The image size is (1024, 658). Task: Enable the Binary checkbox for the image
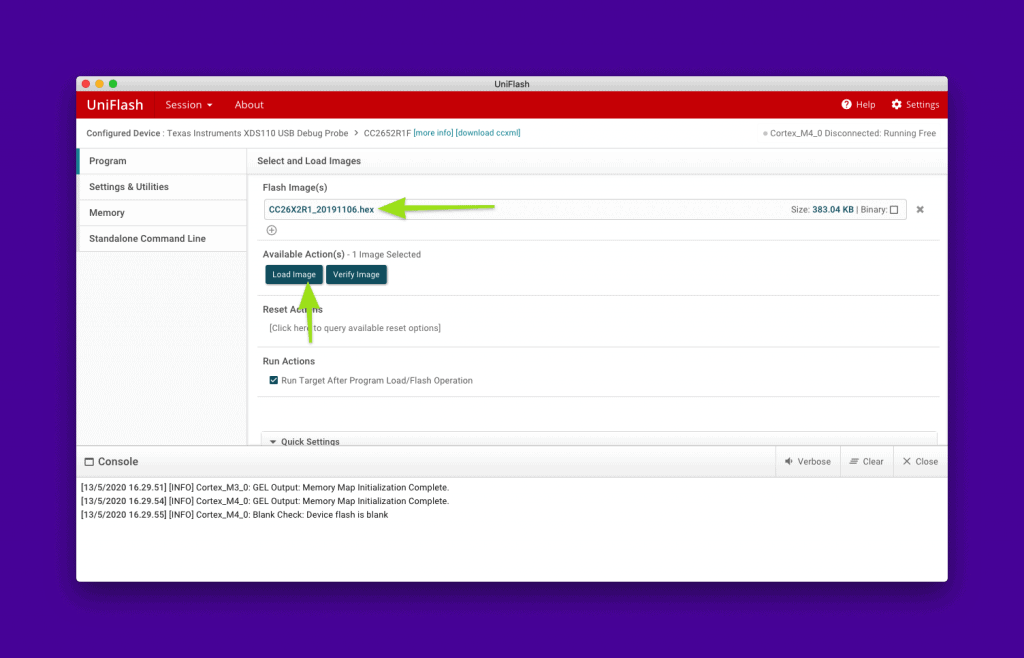894,210
